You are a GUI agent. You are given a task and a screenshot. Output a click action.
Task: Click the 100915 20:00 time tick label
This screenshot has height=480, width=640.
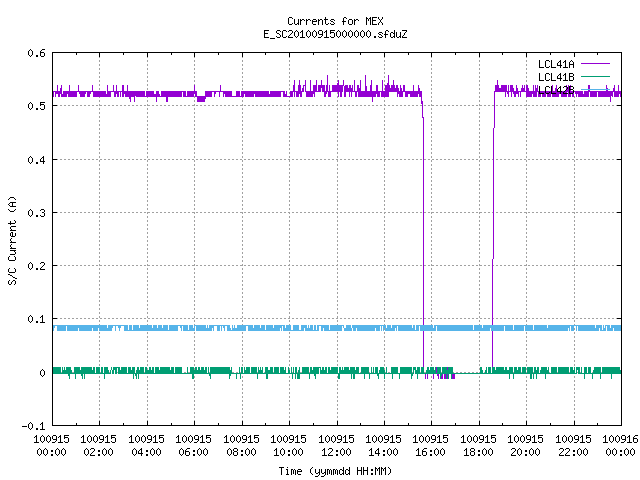point(525,445)
